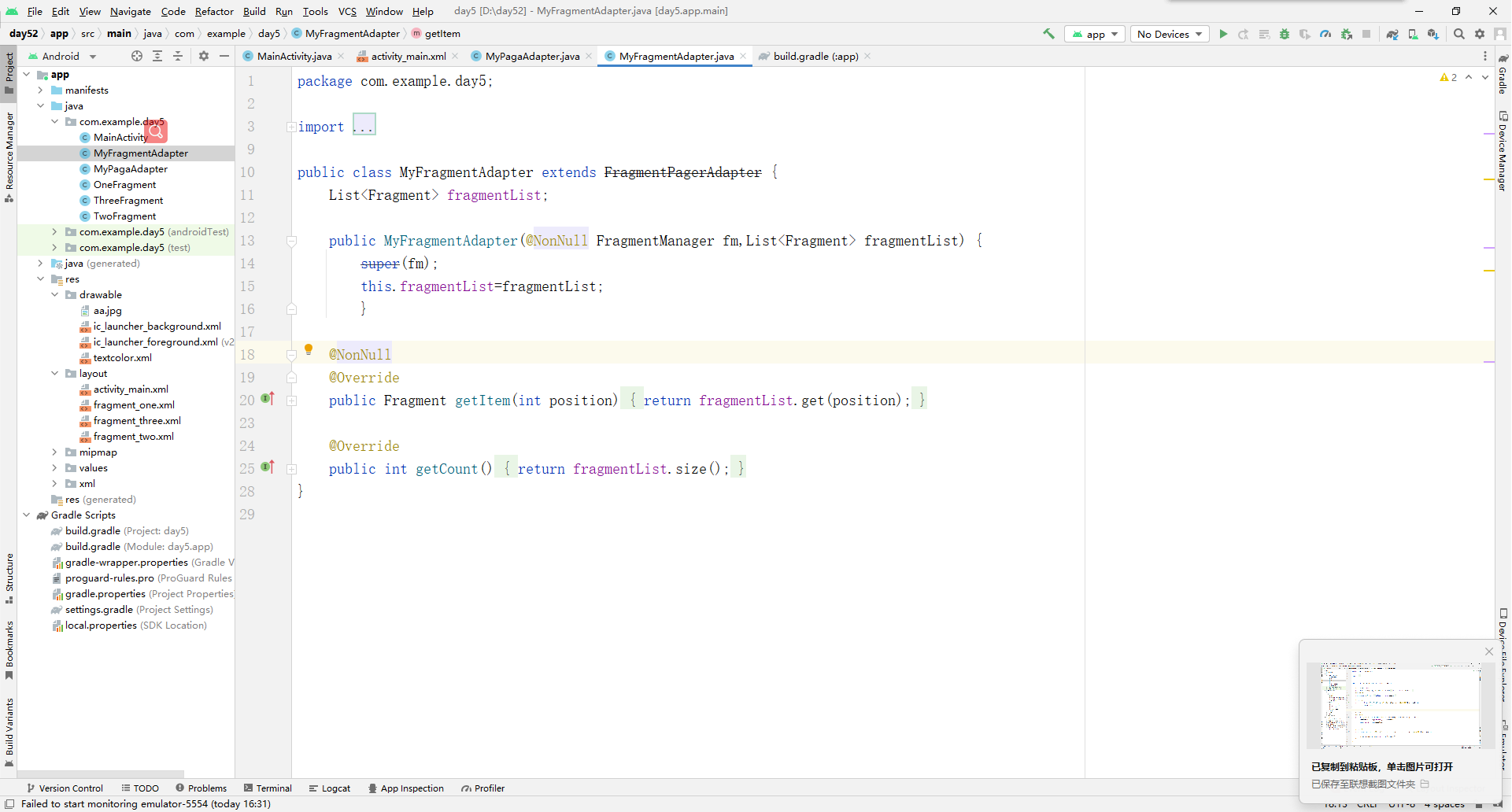Click Select Opened File target icon
Viewport: 1512px width, 812px height.
pyautogui.click(x=137, y=56)
